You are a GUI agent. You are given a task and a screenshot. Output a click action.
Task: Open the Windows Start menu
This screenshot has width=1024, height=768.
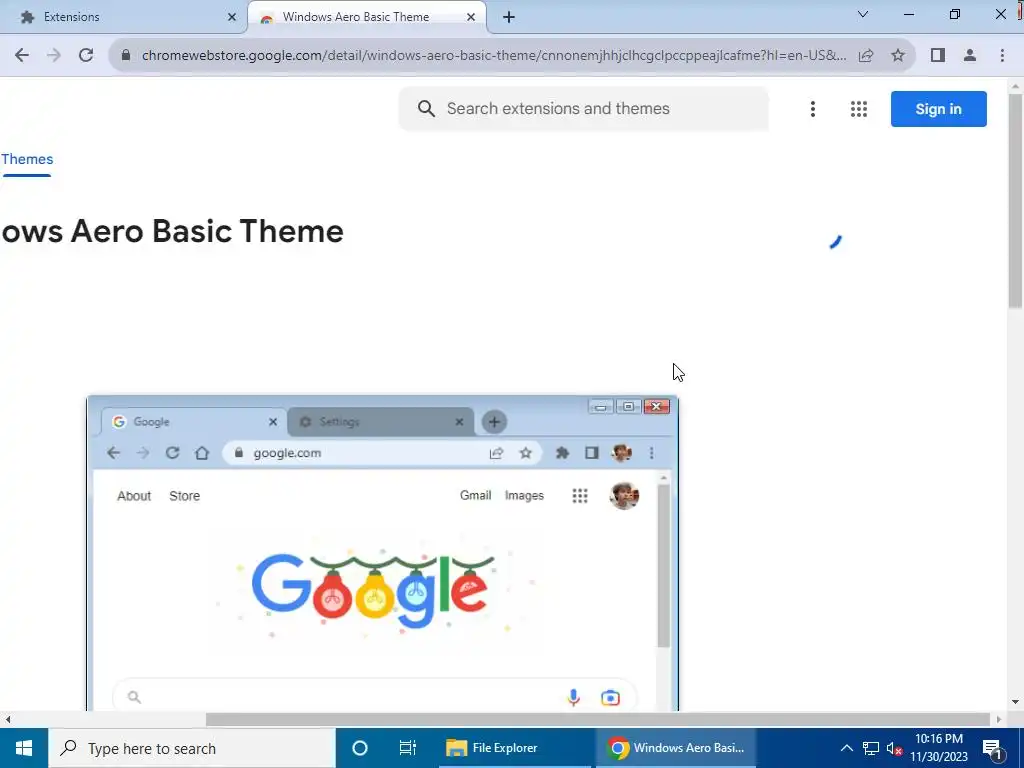click(x=24, y=748)
